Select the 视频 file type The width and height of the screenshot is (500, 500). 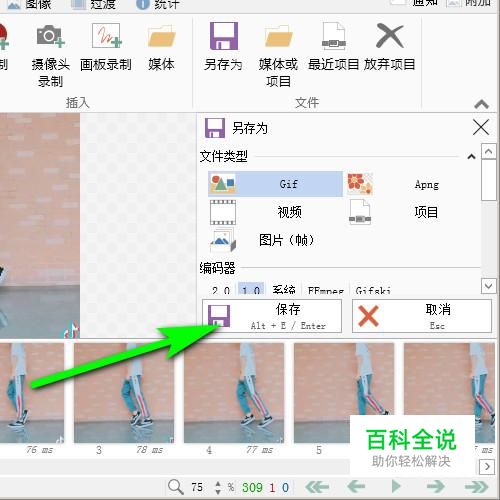275,212
